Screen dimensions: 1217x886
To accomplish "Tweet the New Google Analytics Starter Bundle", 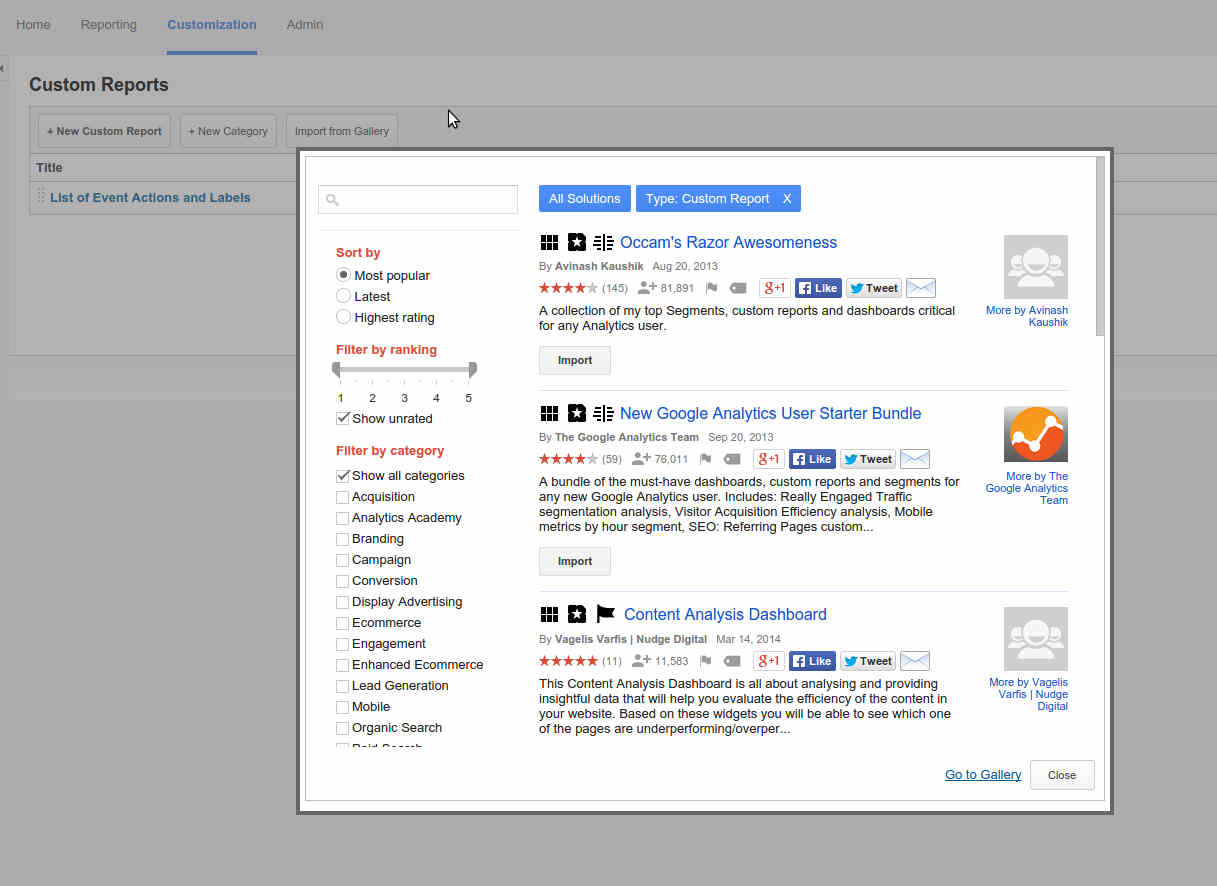I will click(868, 459).
